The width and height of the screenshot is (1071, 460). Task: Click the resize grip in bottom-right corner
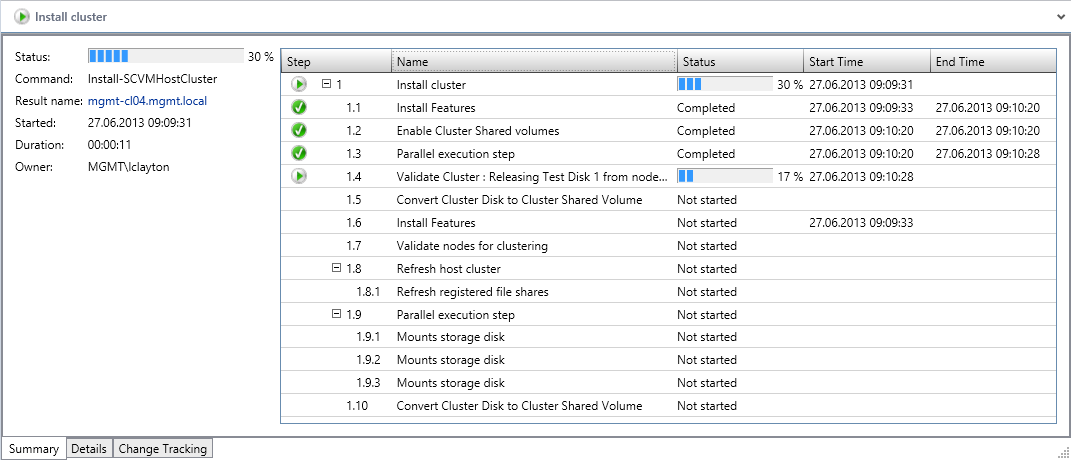(x=1063, y=452)
